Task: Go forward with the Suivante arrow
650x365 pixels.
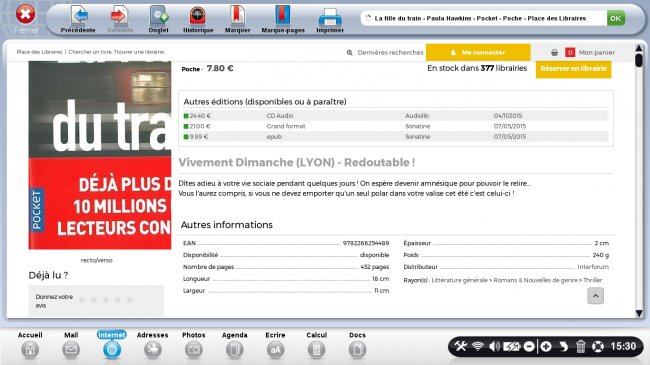Action: 120,19
